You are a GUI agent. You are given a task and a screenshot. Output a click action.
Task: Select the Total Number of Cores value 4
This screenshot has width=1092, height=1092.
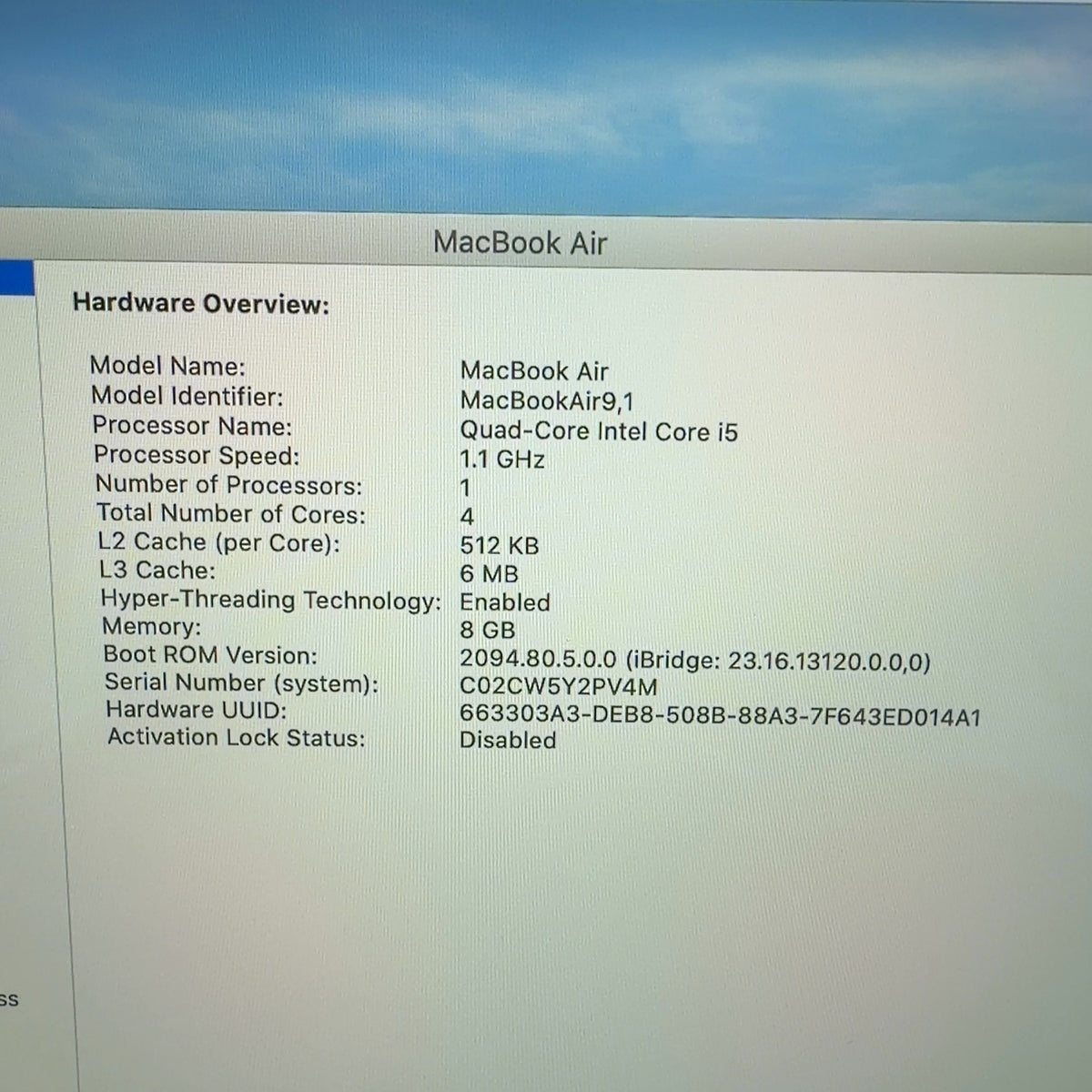(467, 517)
